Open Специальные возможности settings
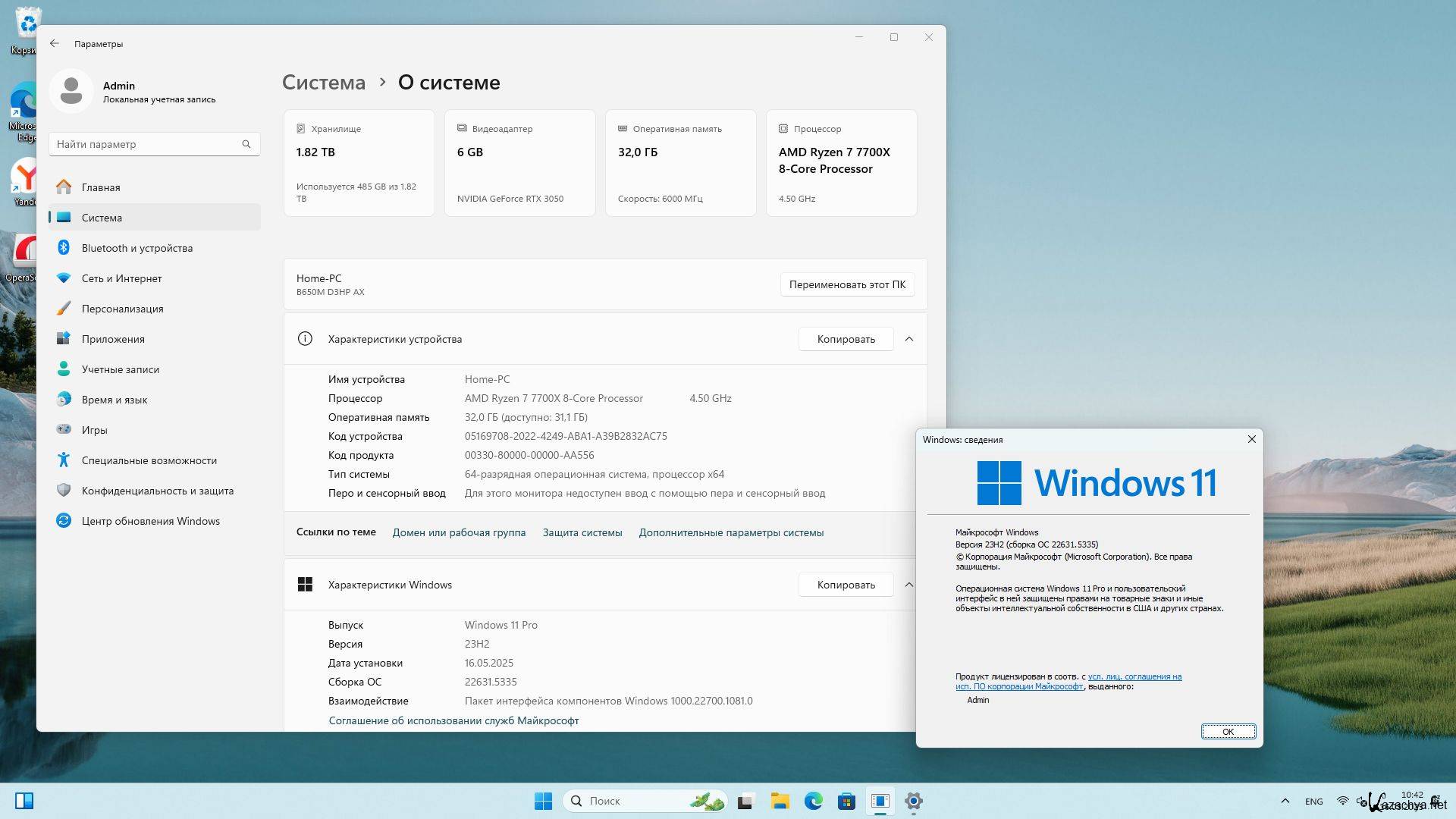1456x819 pixels. (x=149, y=460)
